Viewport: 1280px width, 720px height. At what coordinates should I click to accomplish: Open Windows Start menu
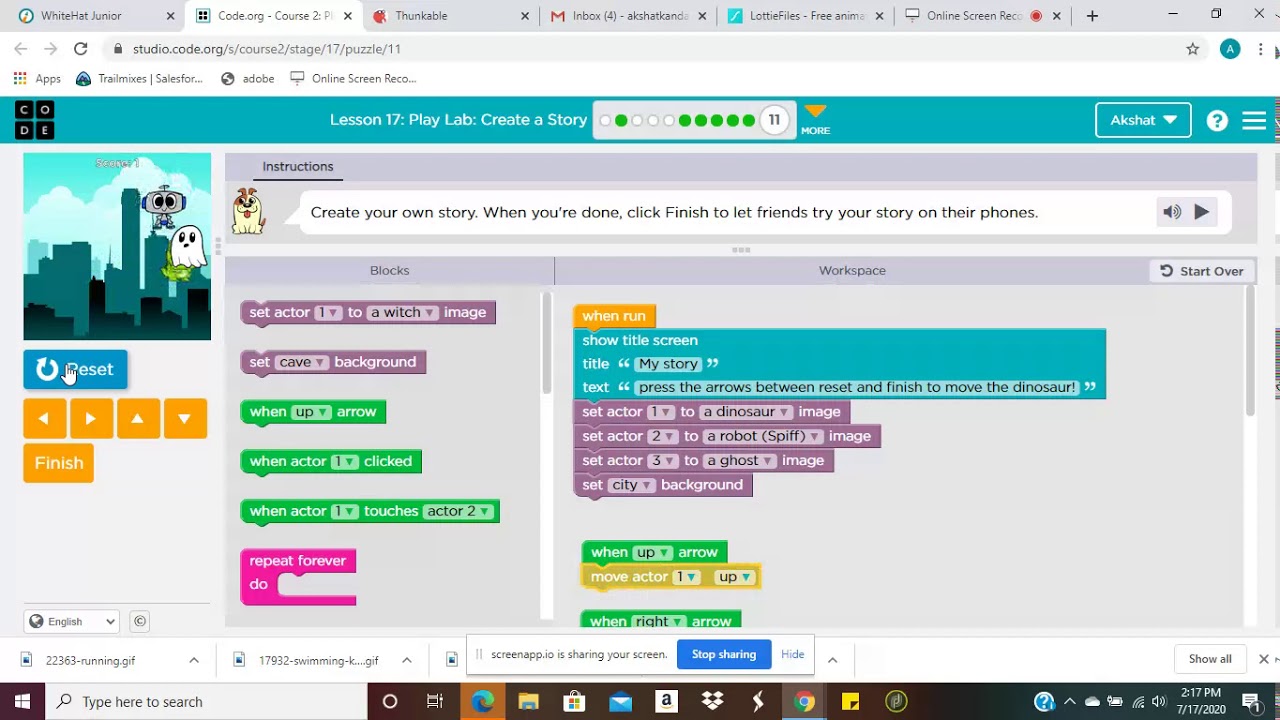point(22,702)
